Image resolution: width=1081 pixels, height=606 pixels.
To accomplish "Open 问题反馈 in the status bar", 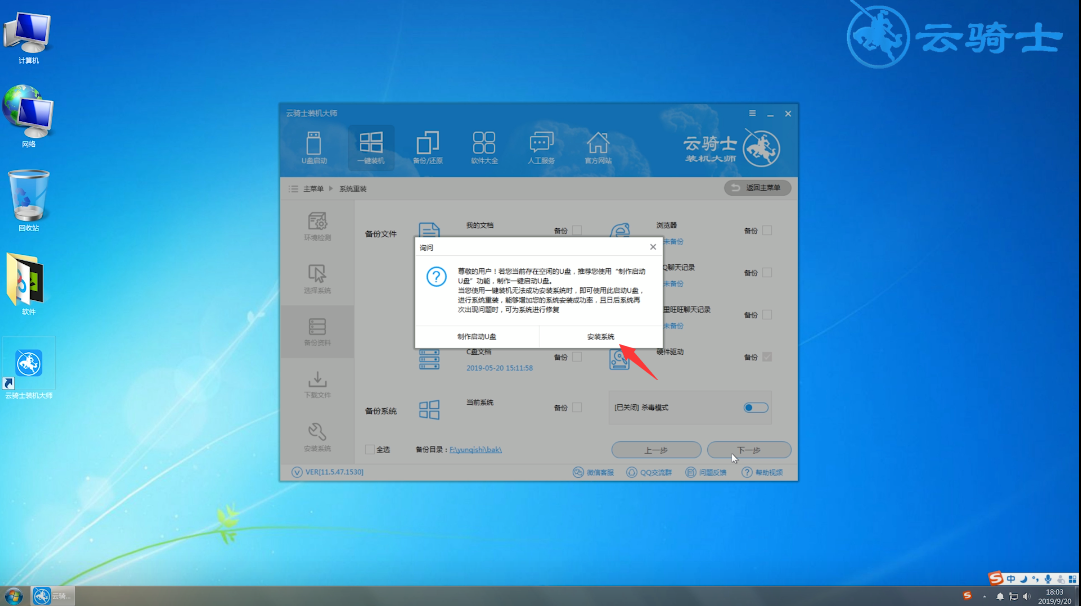I will click(x=706, y=472).
